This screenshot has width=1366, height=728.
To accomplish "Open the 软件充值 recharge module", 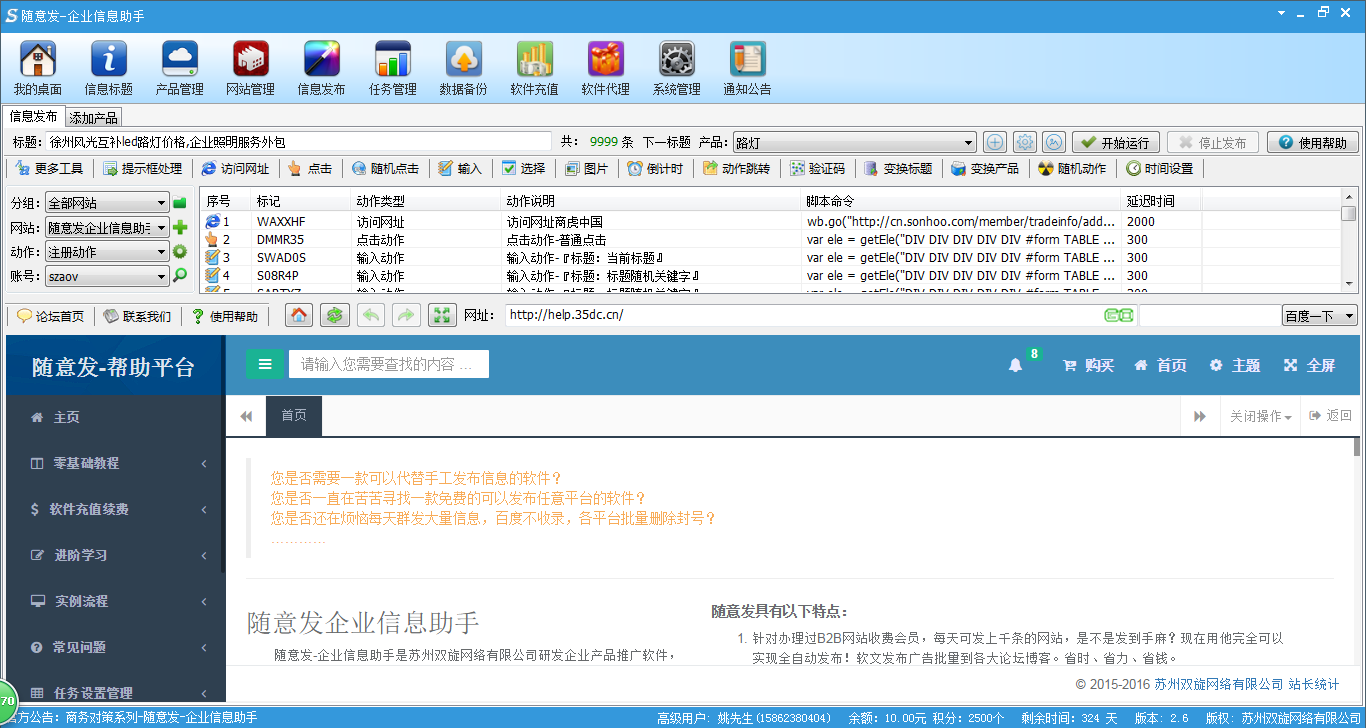I will [533, 66].
